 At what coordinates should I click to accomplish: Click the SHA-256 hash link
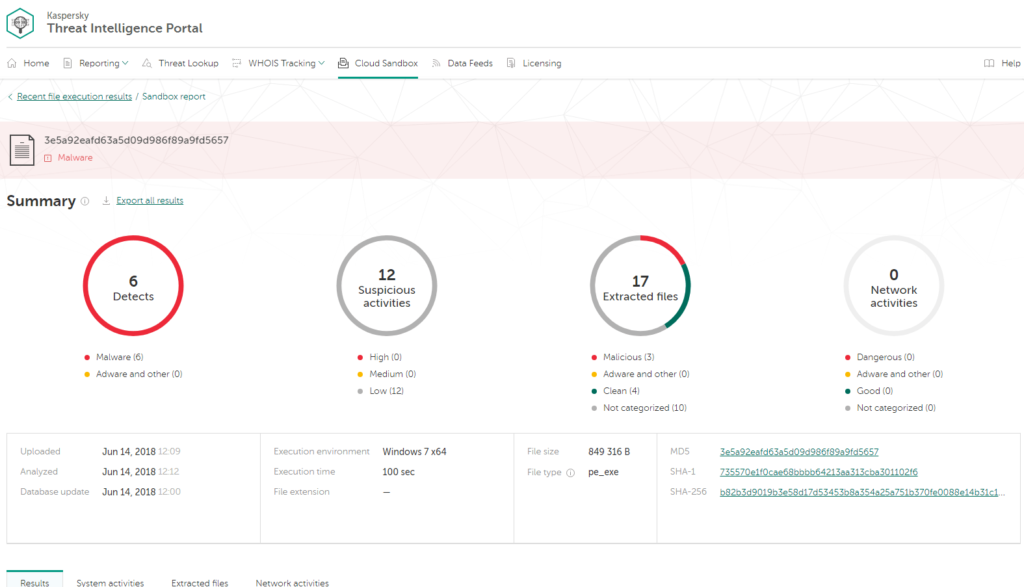pyautogui.click(x=860, y=492)
